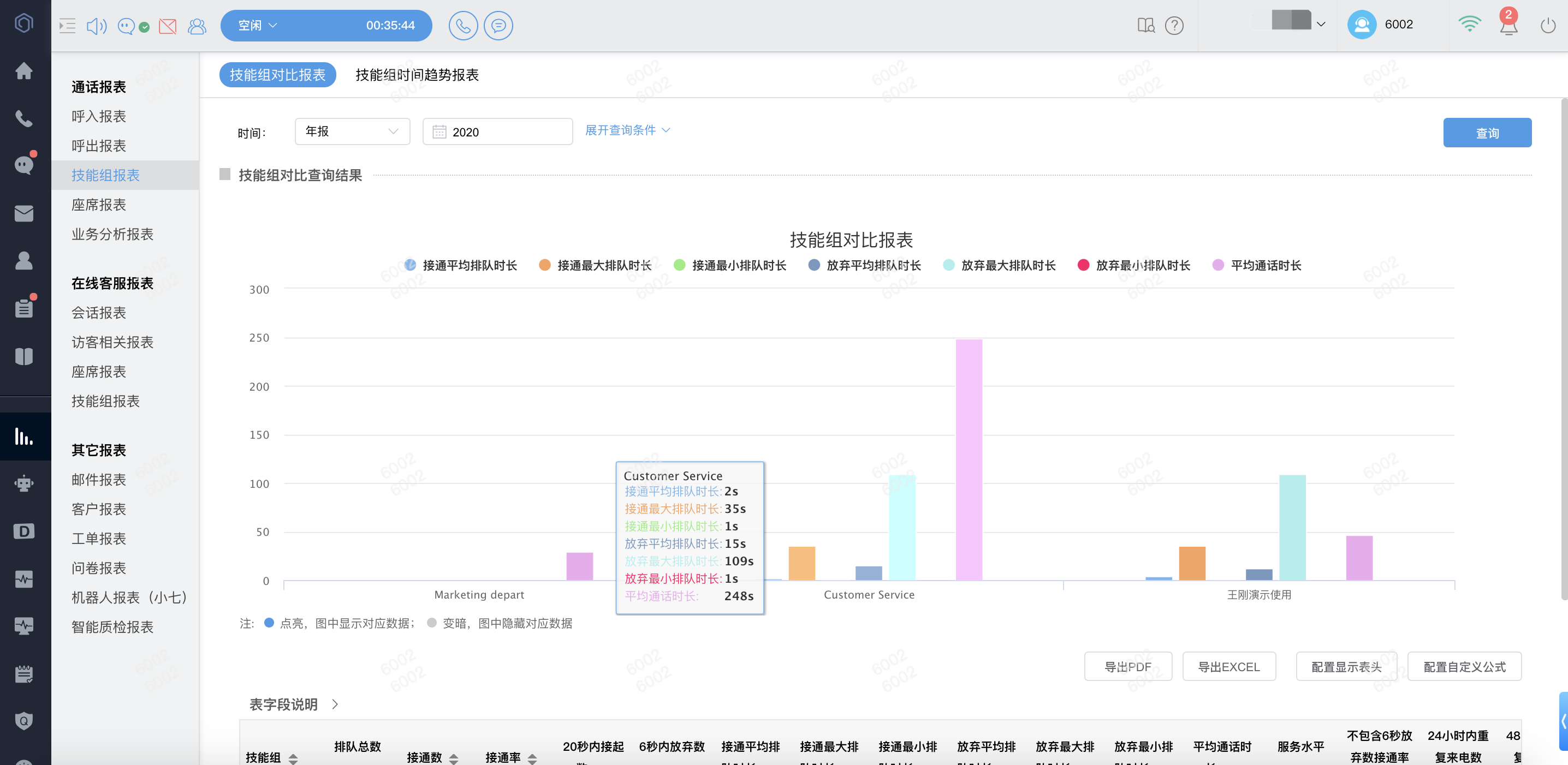Click the 2020 year date field

click(497, 132)
